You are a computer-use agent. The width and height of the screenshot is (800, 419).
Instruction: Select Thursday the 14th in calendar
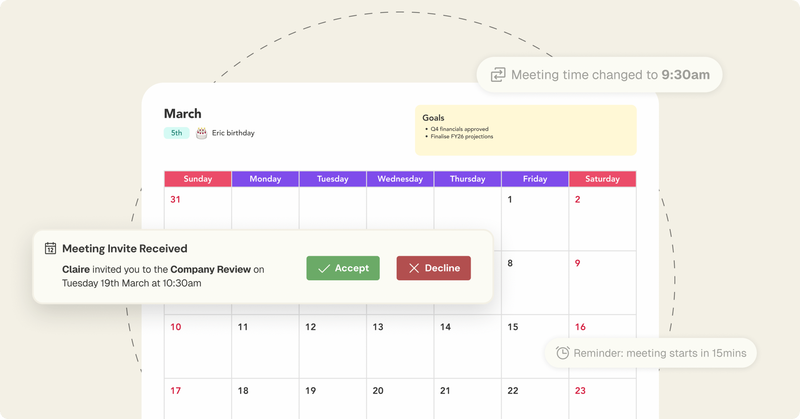coord(467,347)
